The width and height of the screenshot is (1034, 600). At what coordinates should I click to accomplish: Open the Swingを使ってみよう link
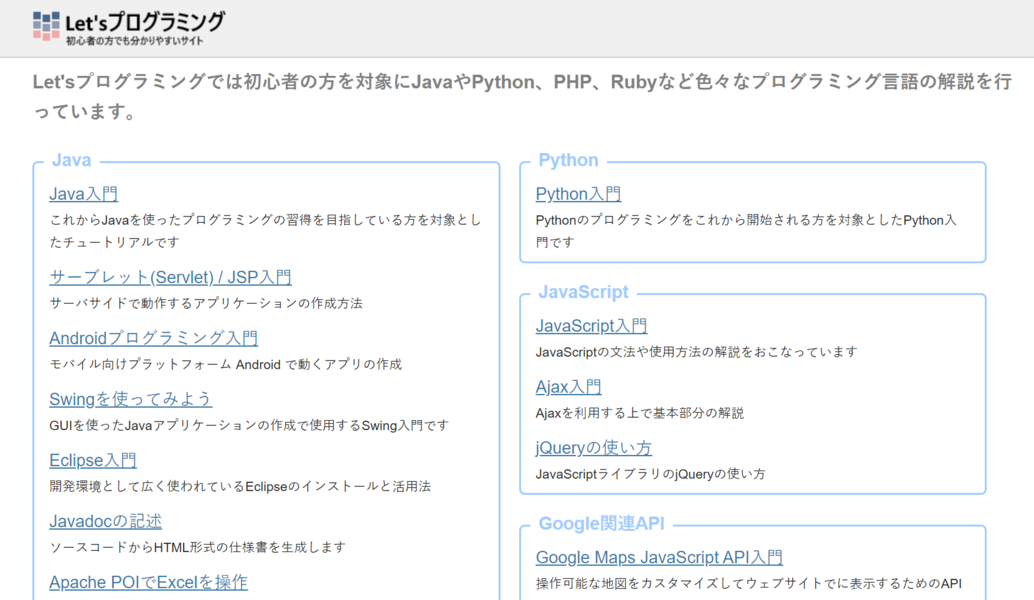[x=131, y=398]
